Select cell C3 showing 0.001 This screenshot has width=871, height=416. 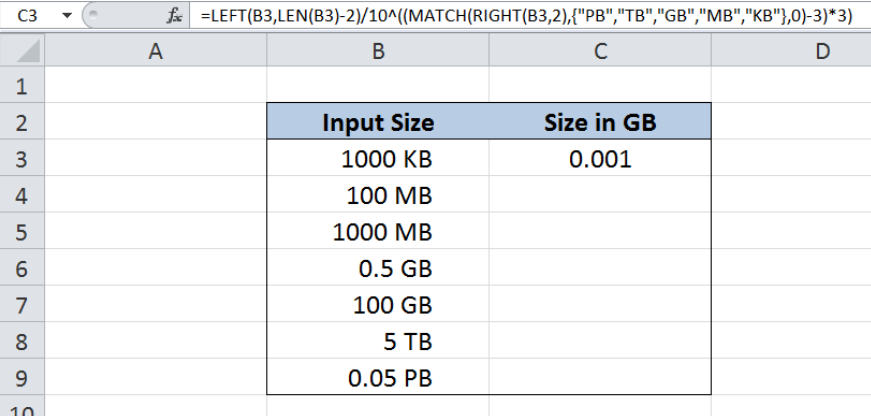[600, 158]
